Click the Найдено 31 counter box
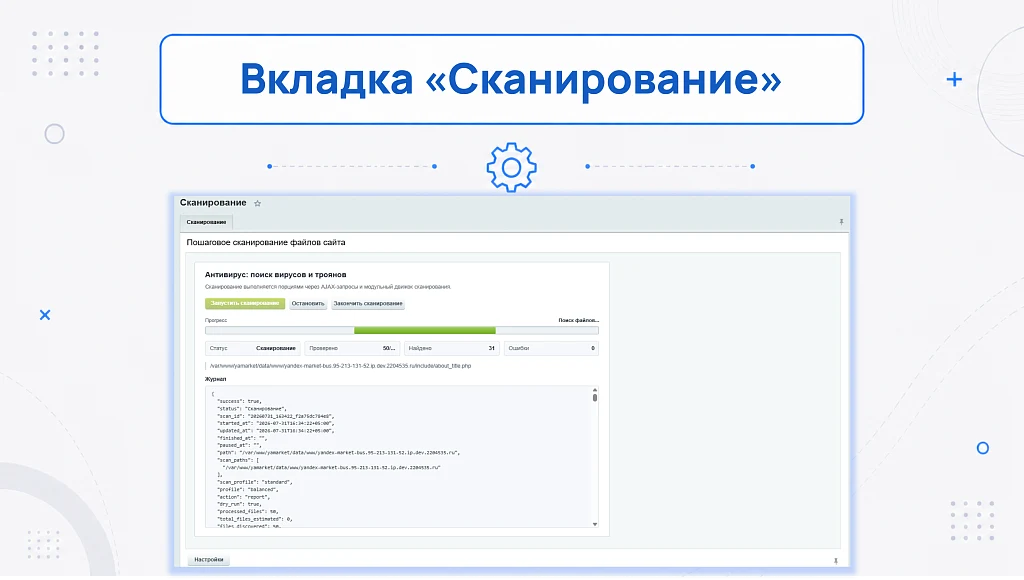The height and width of the screenshot is (580, 1024). pyautogui.click(x=452, y=348)
